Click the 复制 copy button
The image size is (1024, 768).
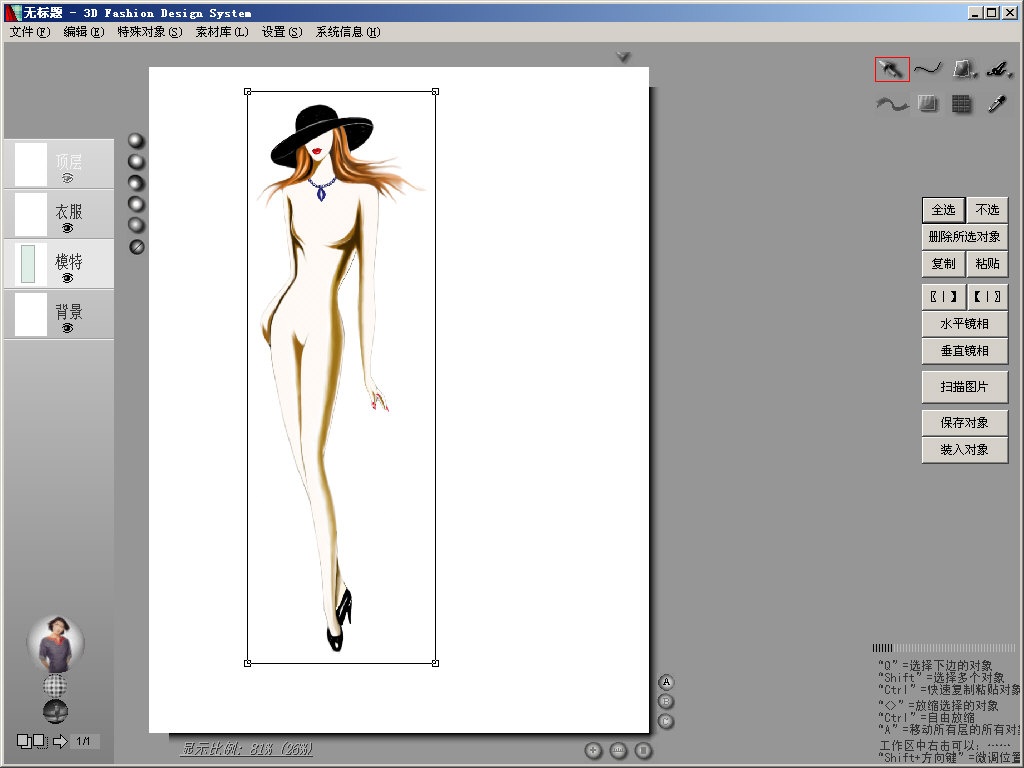943,264
